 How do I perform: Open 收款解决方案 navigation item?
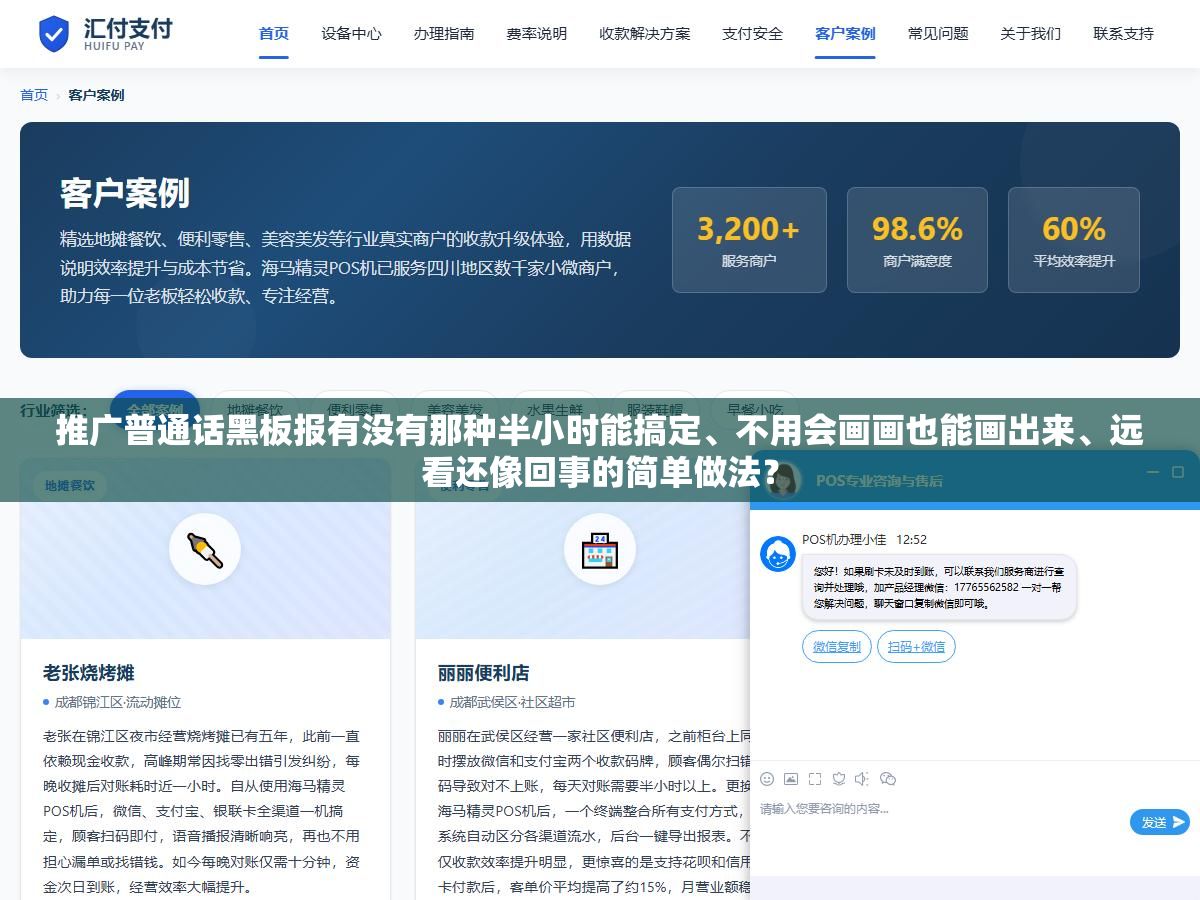coord(645,33)
